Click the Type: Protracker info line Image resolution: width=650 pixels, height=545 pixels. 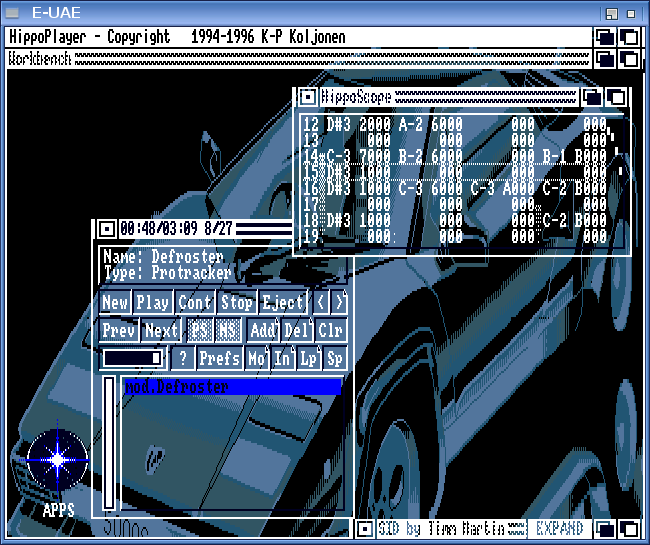pyautogui.click(x=167, y=273)
